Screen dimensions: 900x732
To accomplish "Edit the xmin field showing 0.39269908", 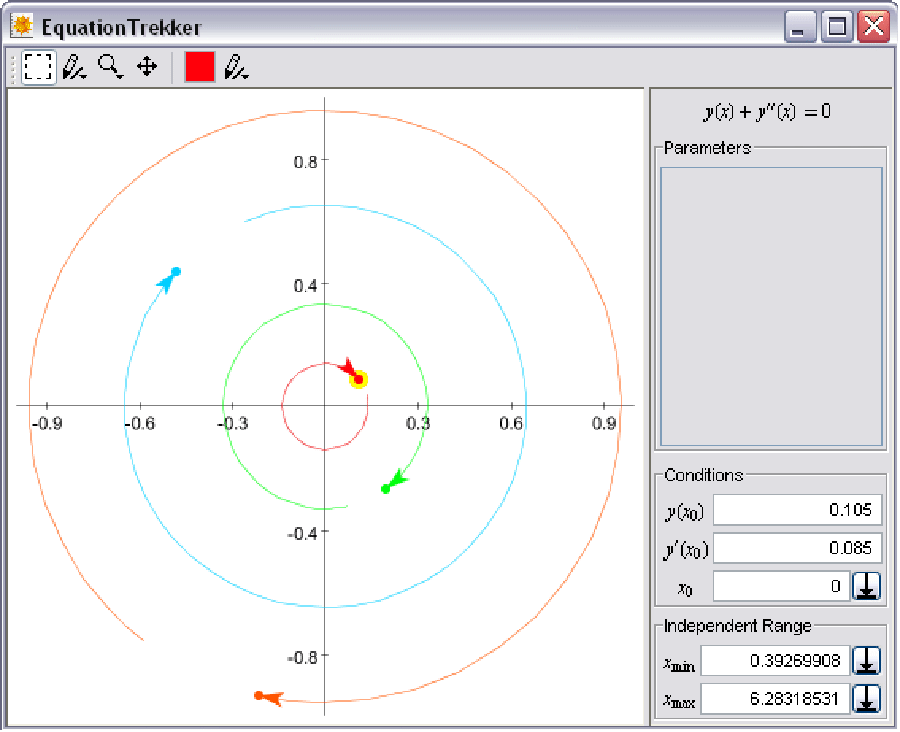I will pos(775,661).
